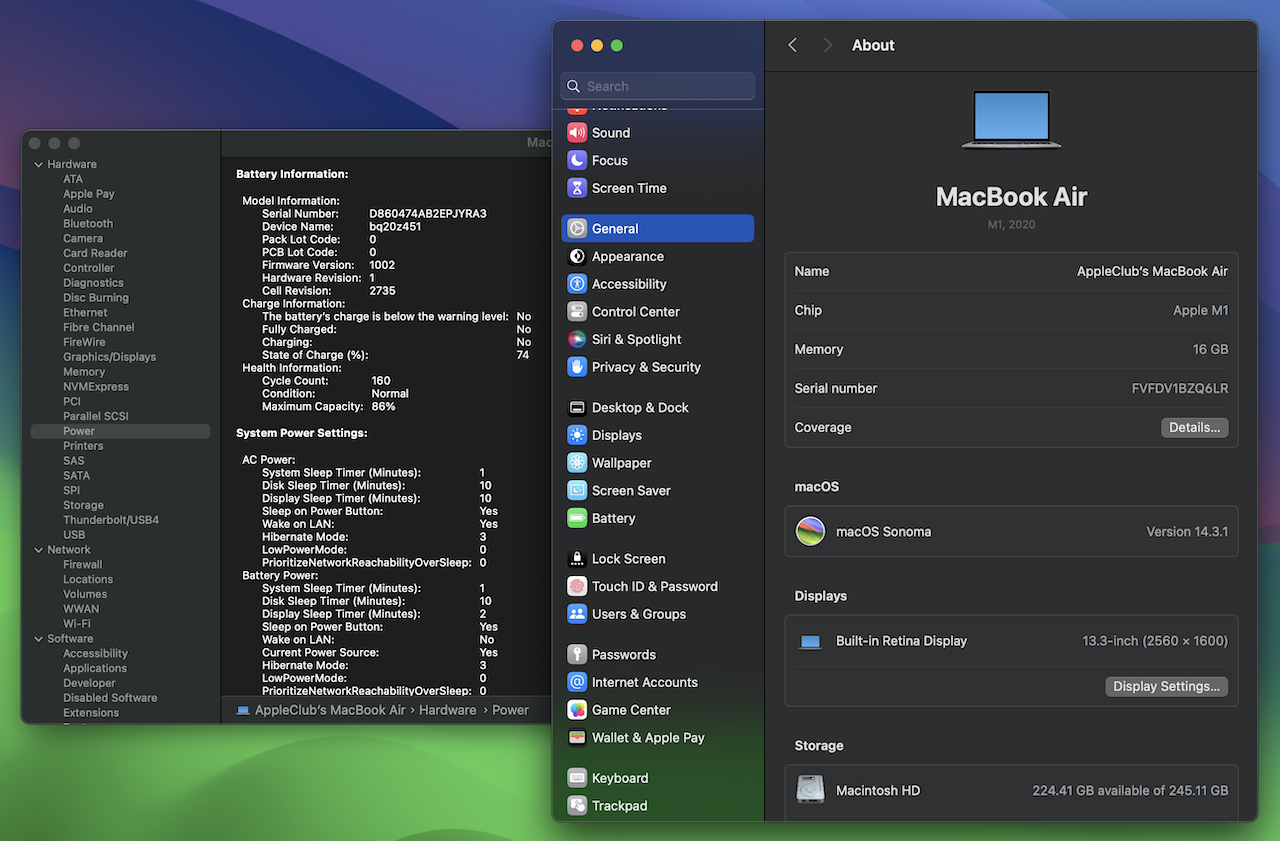Viewport: 1280px width, 841px height.
Task: Click the Wallpaper icon in sidebar
Action: point(577,463)
